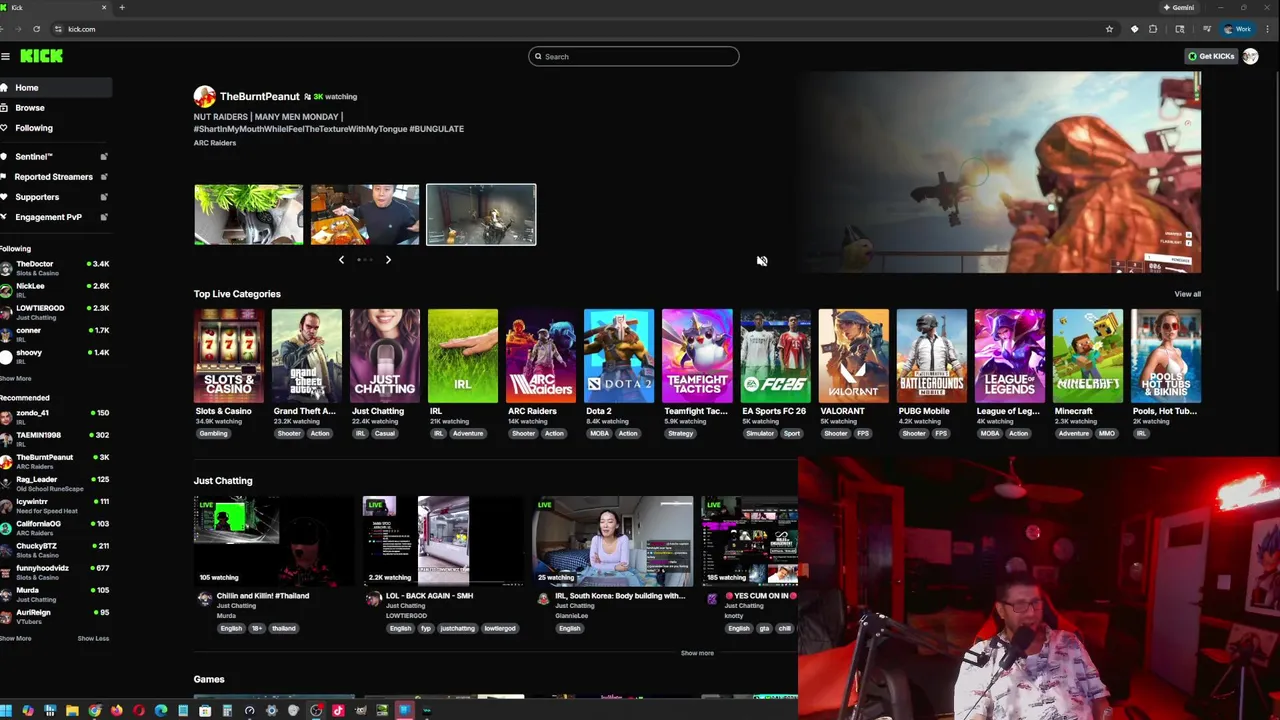Open Rag_Leader in Recommended channels

[x=55, y=484]
